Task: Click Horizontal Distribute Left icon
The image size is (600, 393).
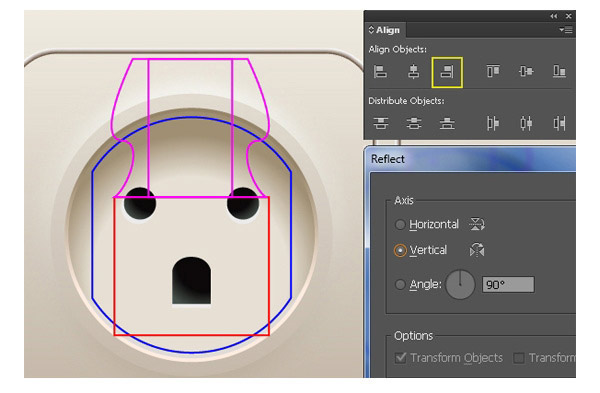Action: (492, 123)
